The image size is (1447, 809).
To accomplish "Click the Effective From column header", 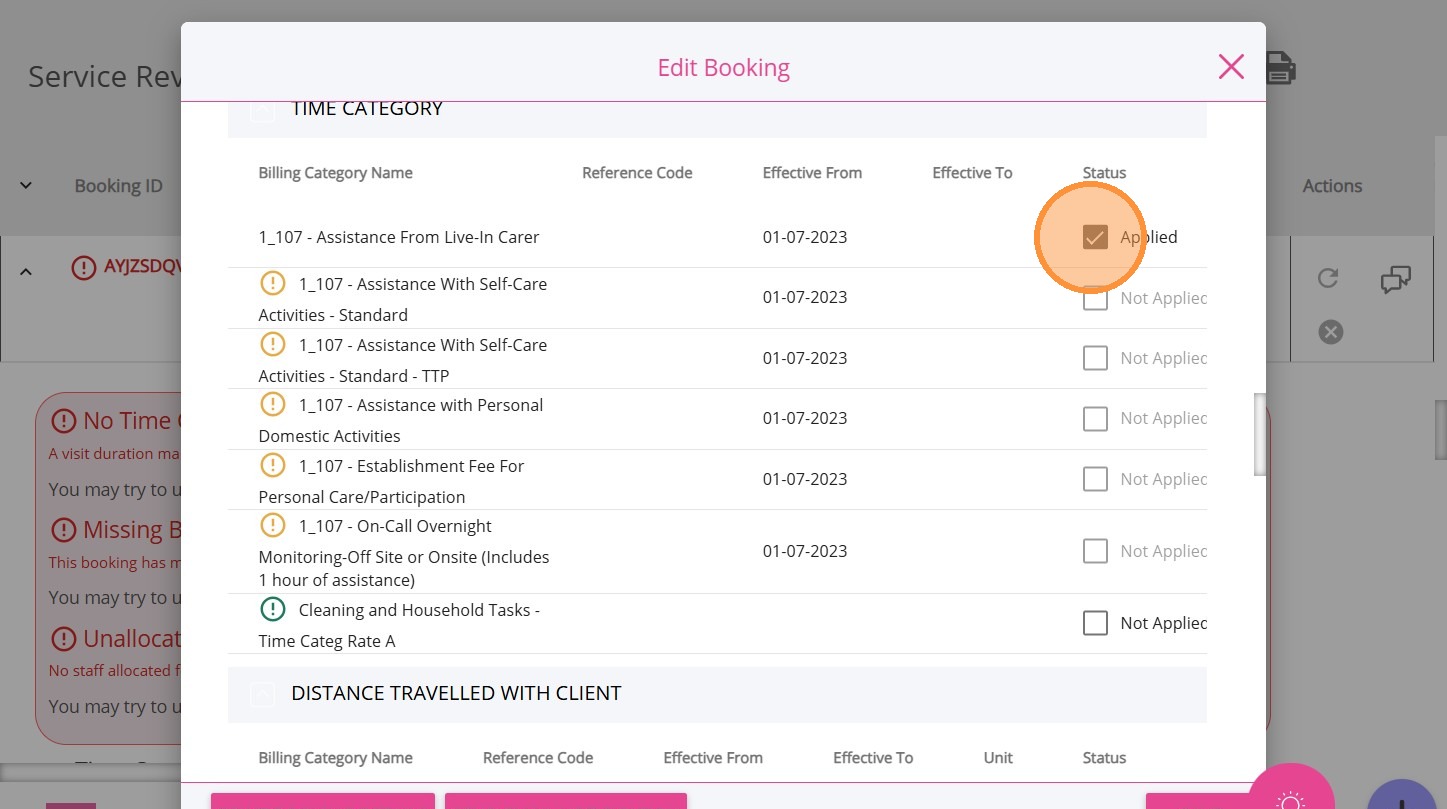I will pos(811,173).
